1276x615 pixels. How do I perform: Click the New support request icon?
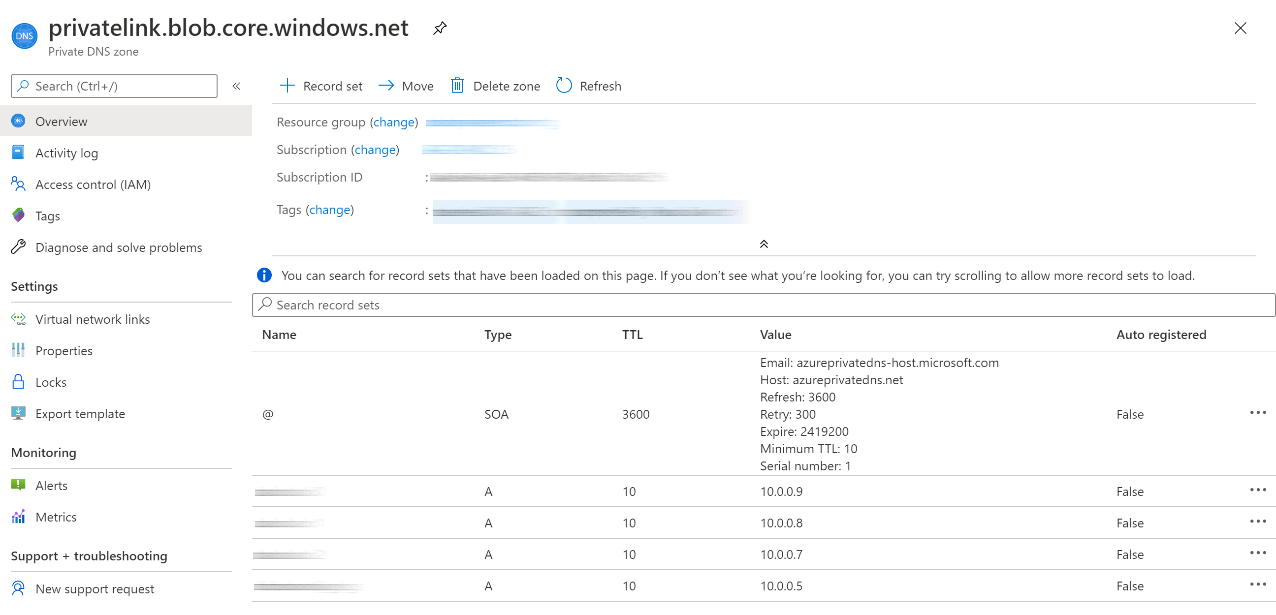[x=18, y=588]
